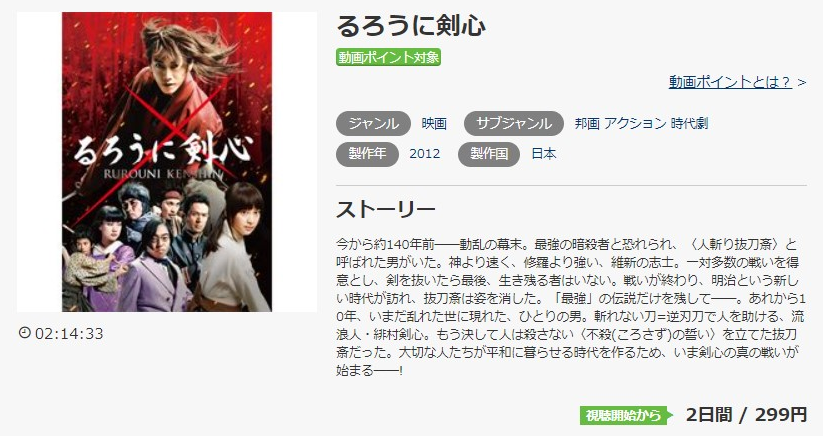Viewport: 823px width, 436px height.
Task: Select the 製作年 label pill
Action: [x=367, y=154]
